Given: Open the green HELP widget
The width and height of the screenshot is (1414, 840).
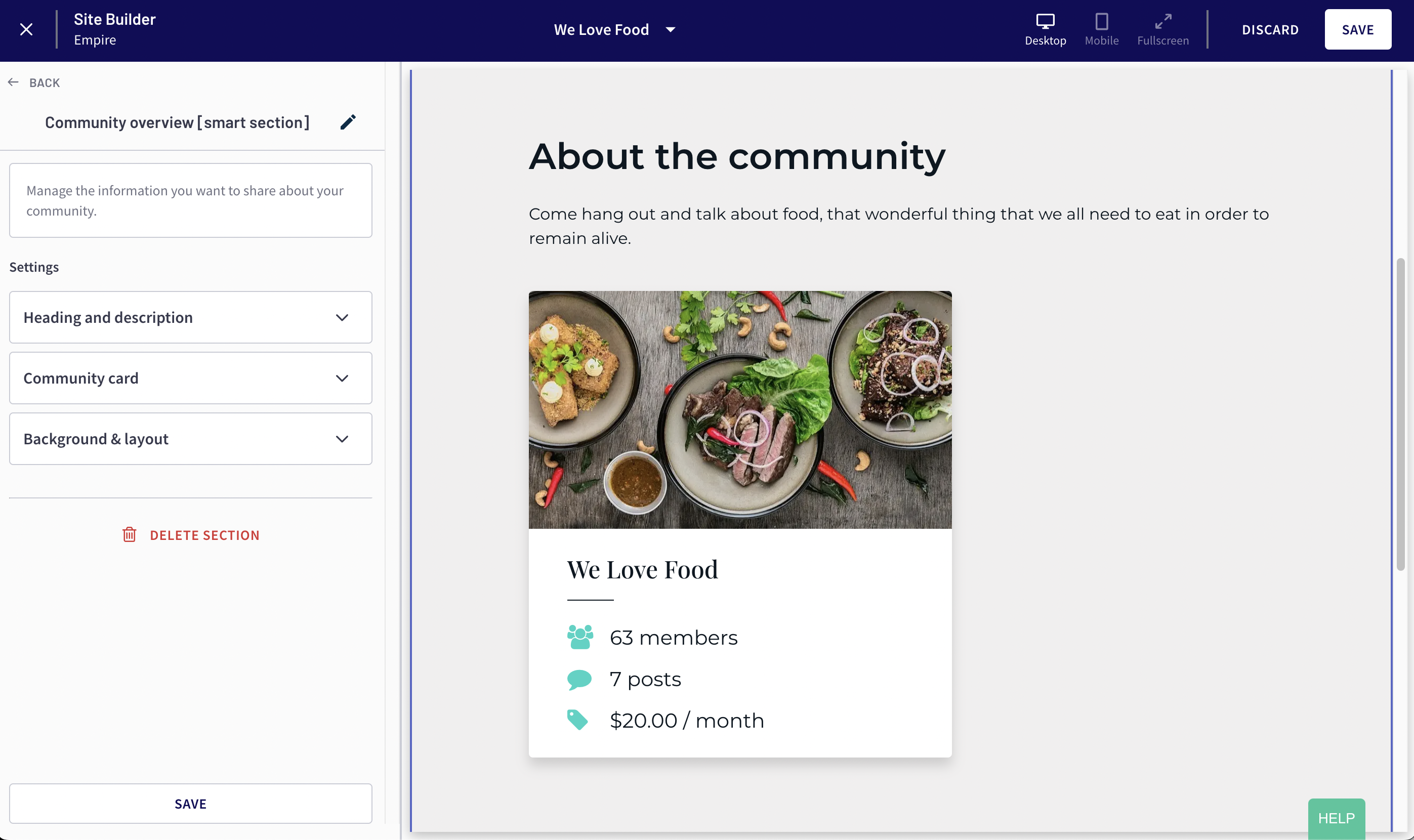Looking at the screenshot, I should click(x=1336, y=818).
